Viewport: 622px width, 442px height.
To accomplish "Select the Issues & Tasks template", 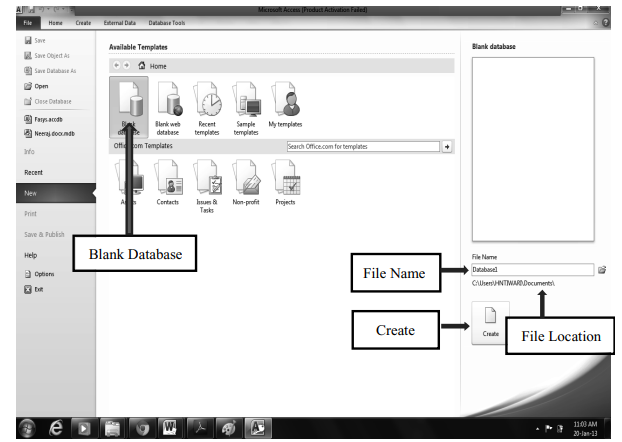I will tap(207, 181).
